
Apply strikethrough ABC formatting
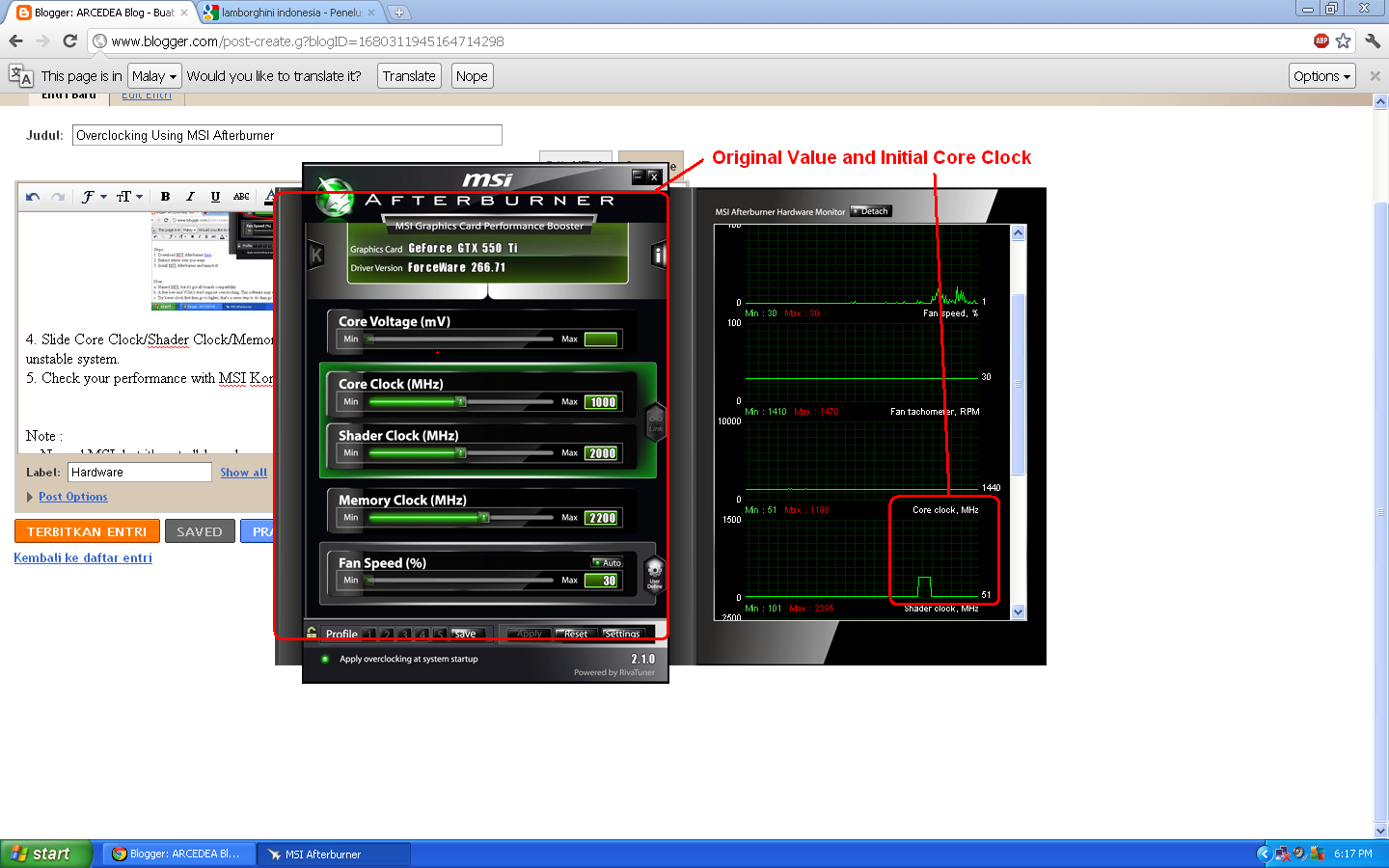pos(241,197)
